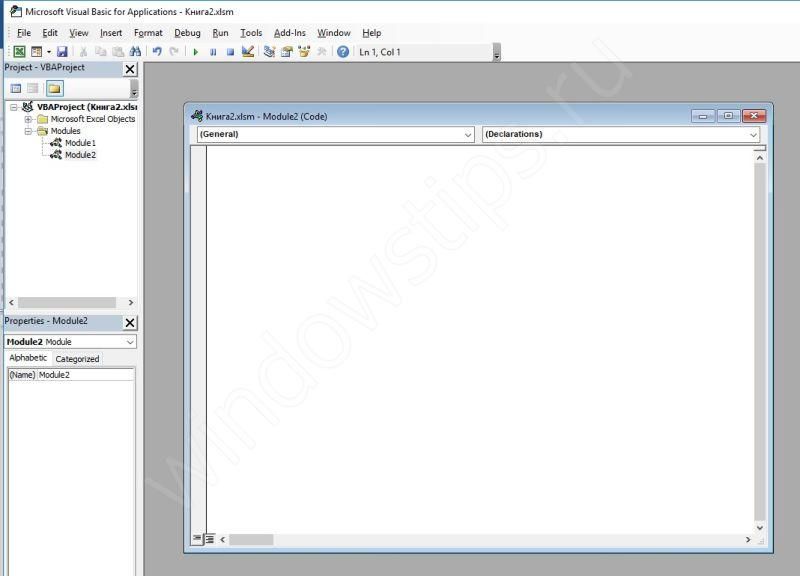Select Microsoft Excel Objects folder label
This screenshot has width=800, height=576.
(93, 119)
